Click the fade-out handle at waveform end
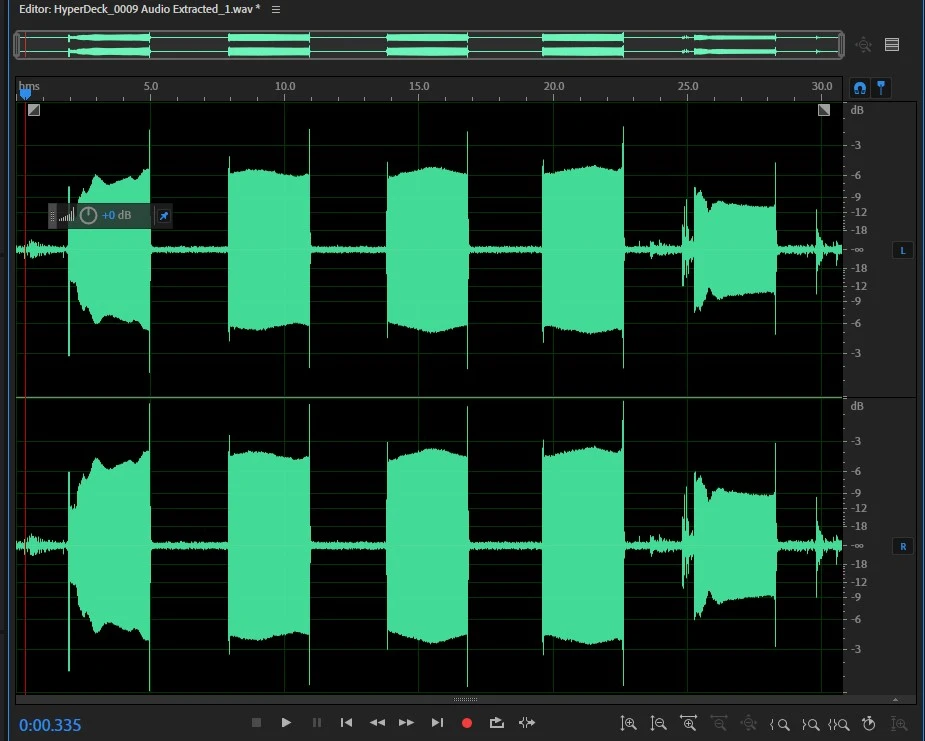925x741 pixels. click(x=824, y=110)
